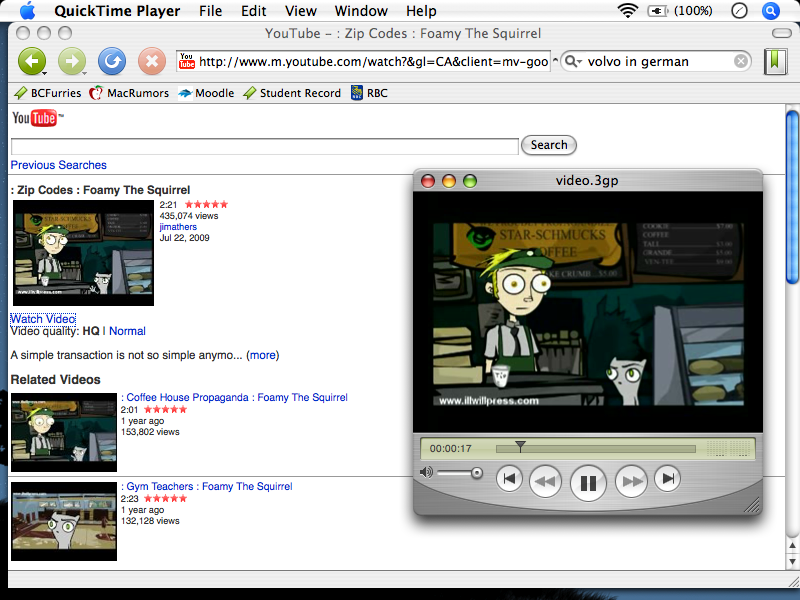Open the File menu
The height and width of the screenshot is (600, 800).
click(210, 11)
